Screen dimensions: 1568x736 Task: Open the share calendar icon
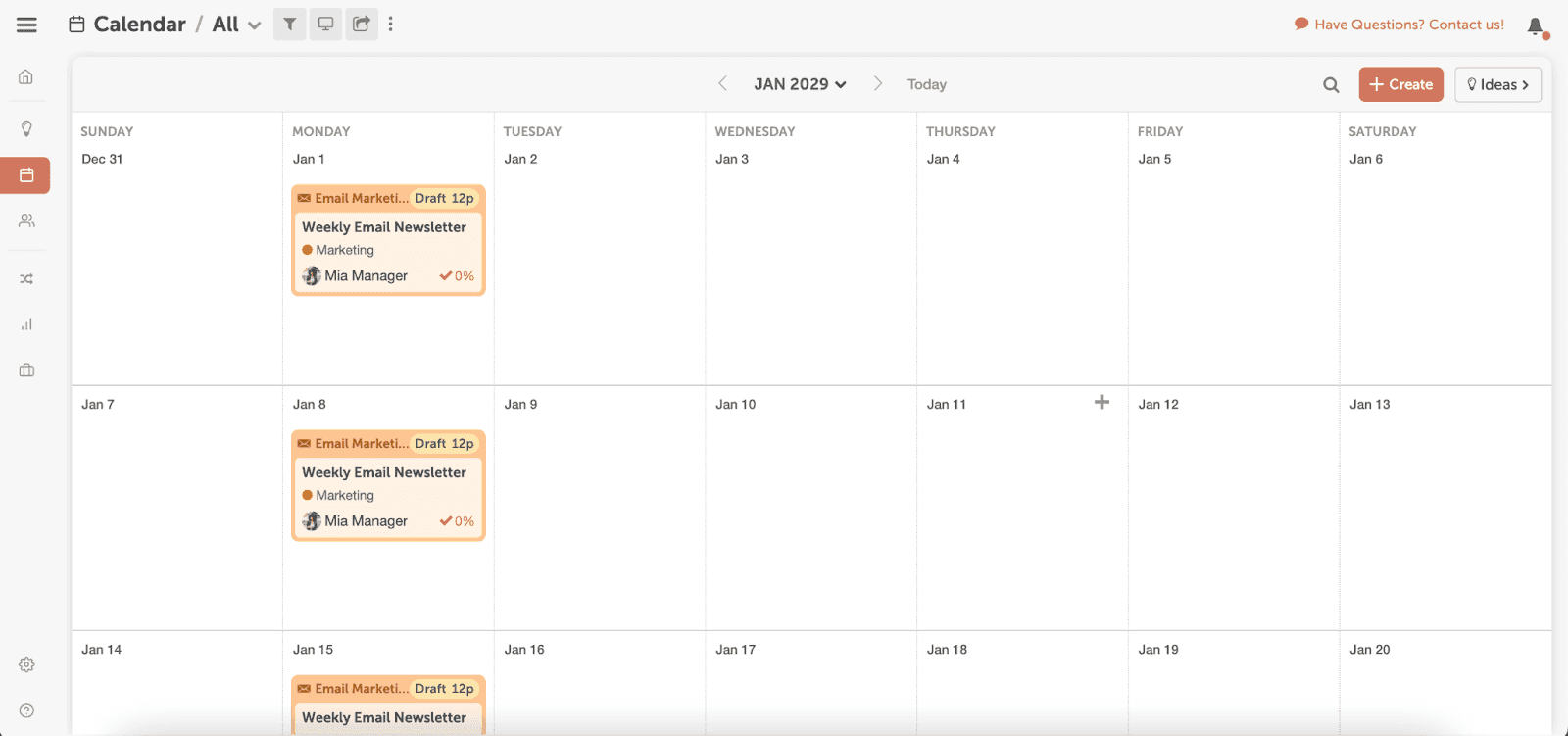click(362, 25)
